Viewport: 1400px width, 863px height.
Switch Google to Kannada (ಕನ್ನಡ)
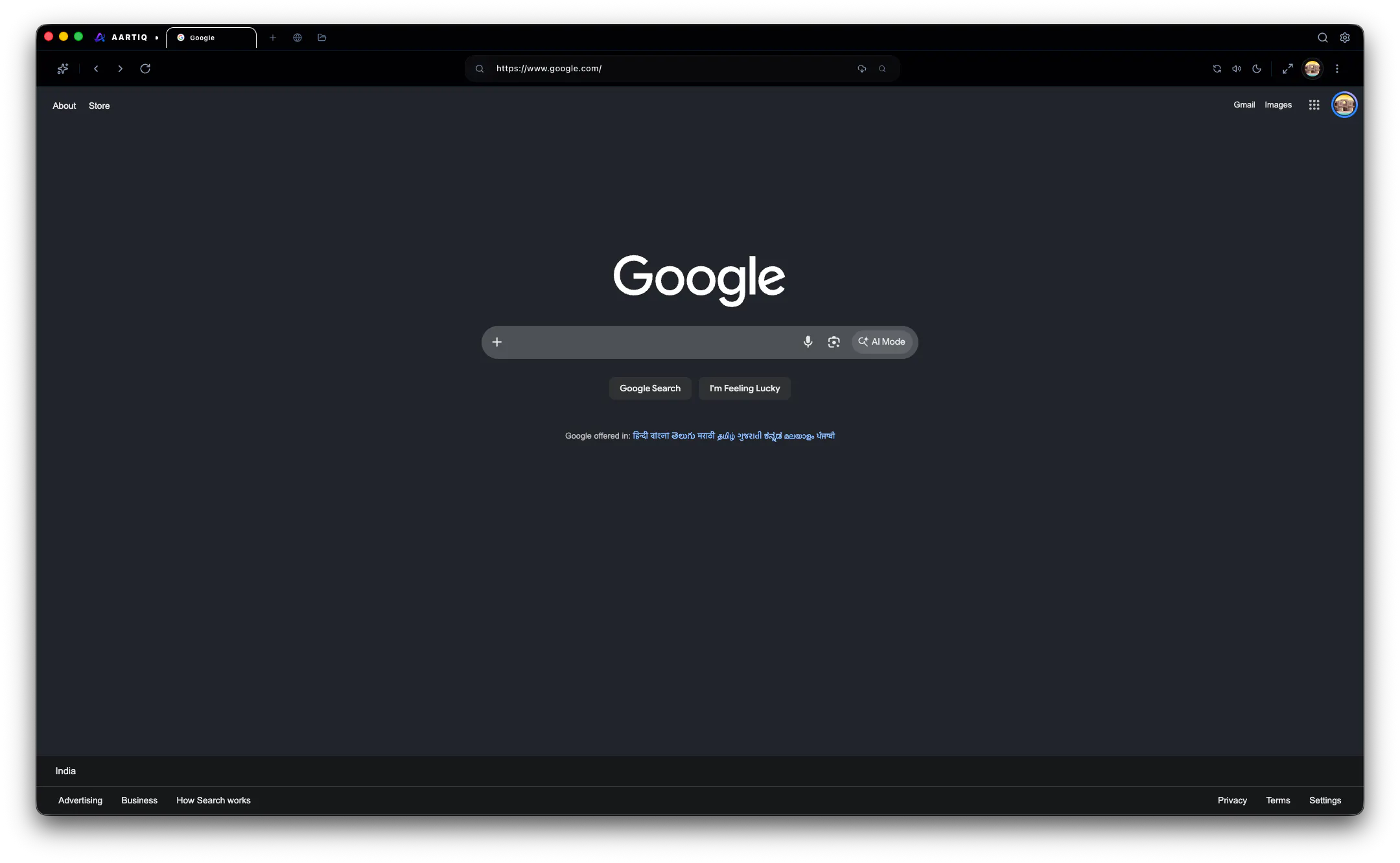point(773,436)
